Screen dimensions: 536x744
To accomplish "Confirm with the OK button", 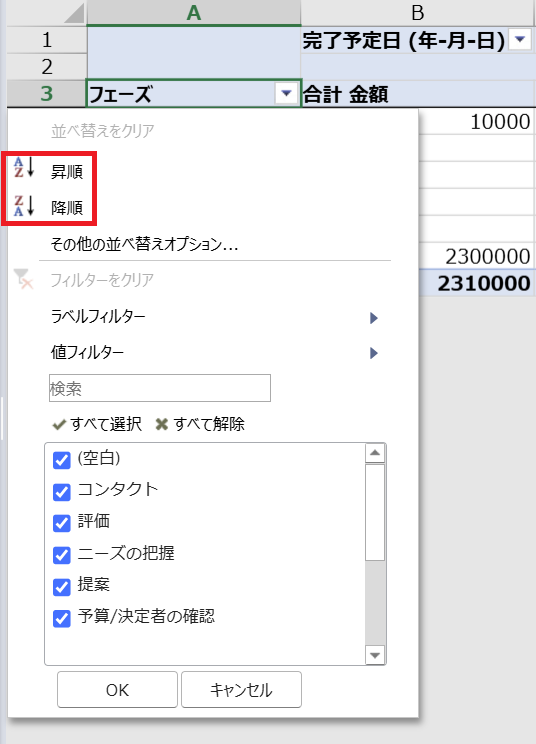I will pos(117,689).
